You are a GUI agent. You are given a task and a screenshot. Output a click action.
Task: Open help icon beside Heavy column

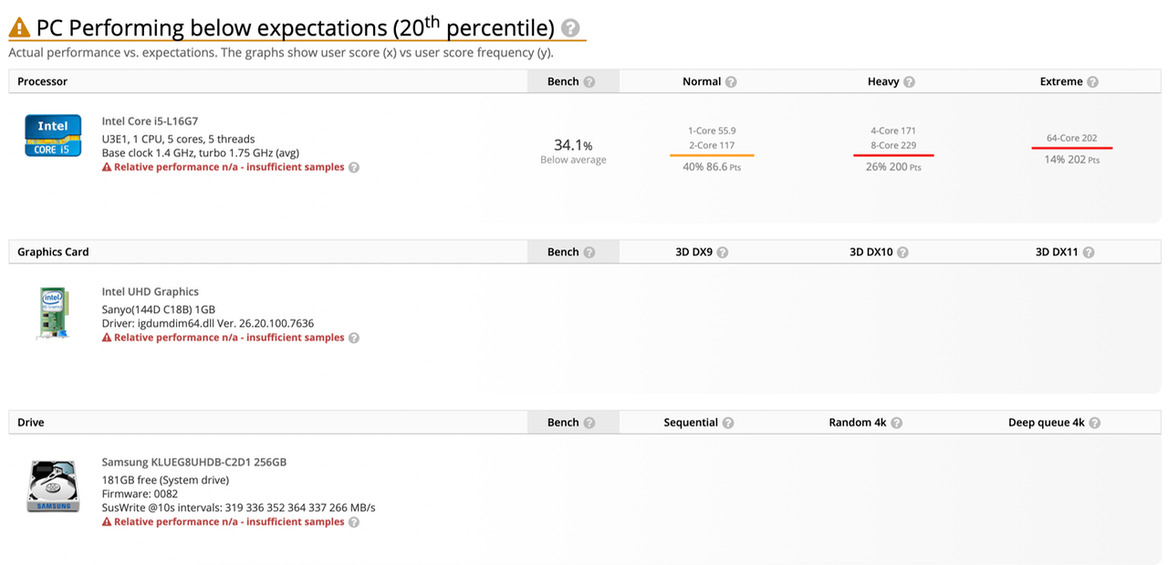910,82
